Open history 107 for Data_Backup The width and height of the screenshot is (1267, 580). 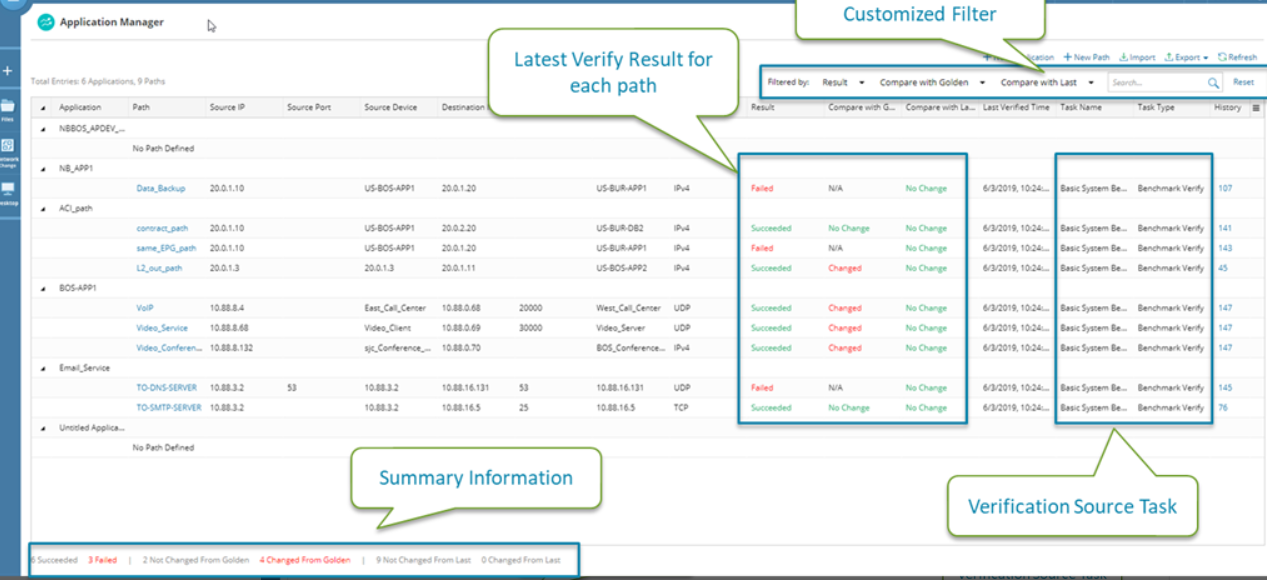[x=1225, y=188]
